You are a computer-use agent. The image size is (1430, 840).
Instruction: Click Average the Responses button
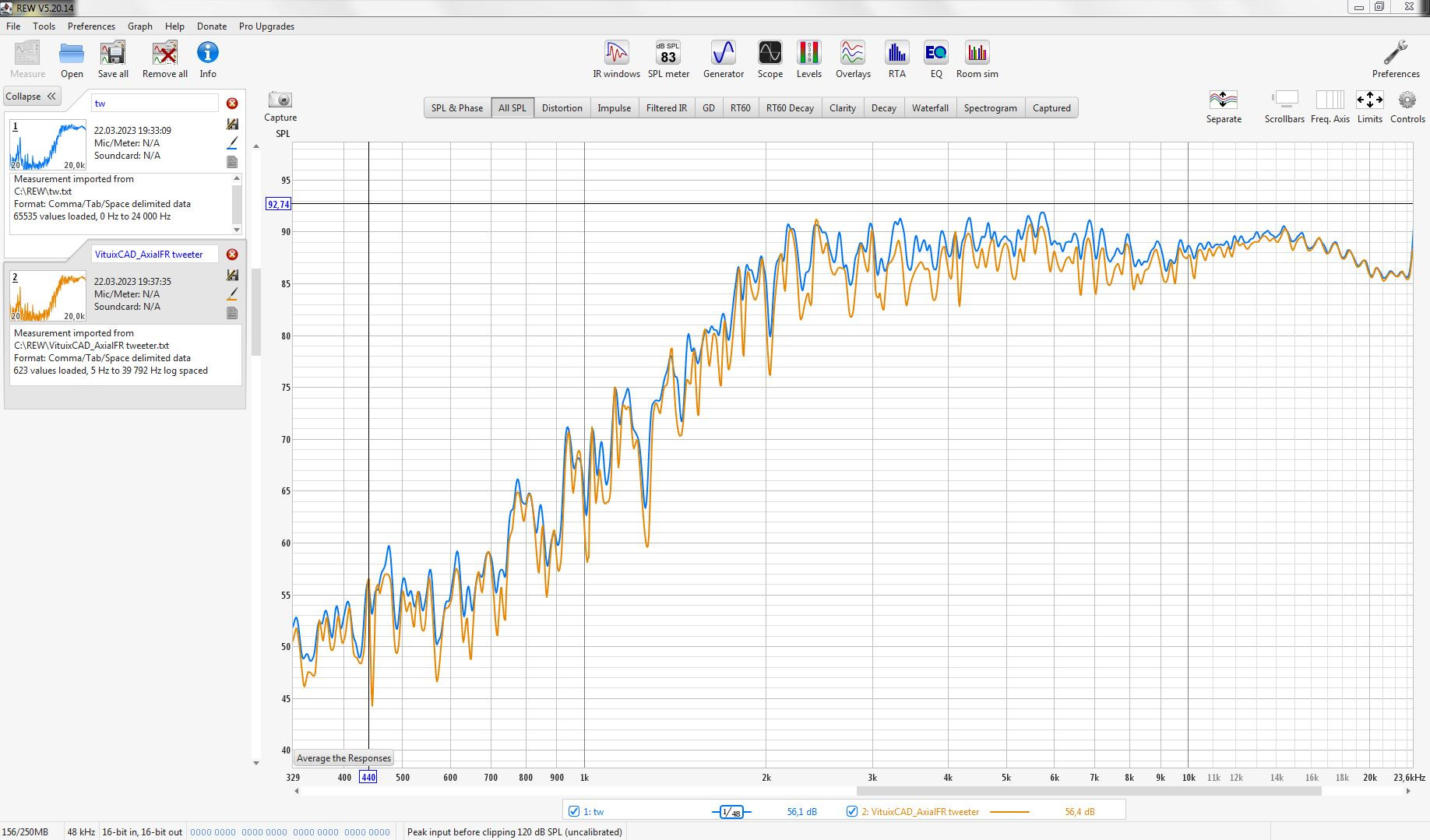(343, 758)
